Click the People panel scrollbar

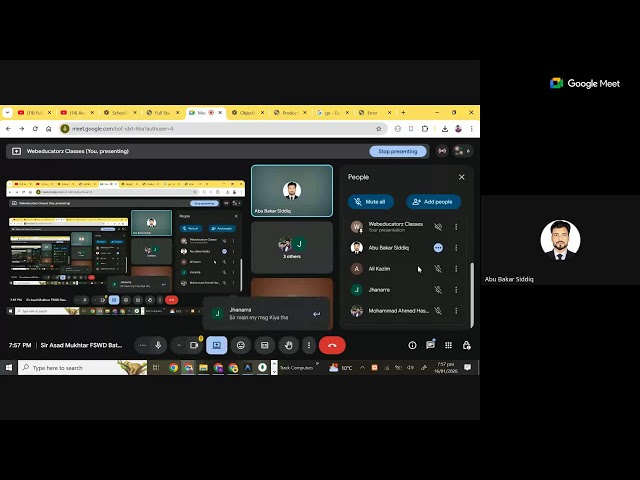tap(472, 295)
